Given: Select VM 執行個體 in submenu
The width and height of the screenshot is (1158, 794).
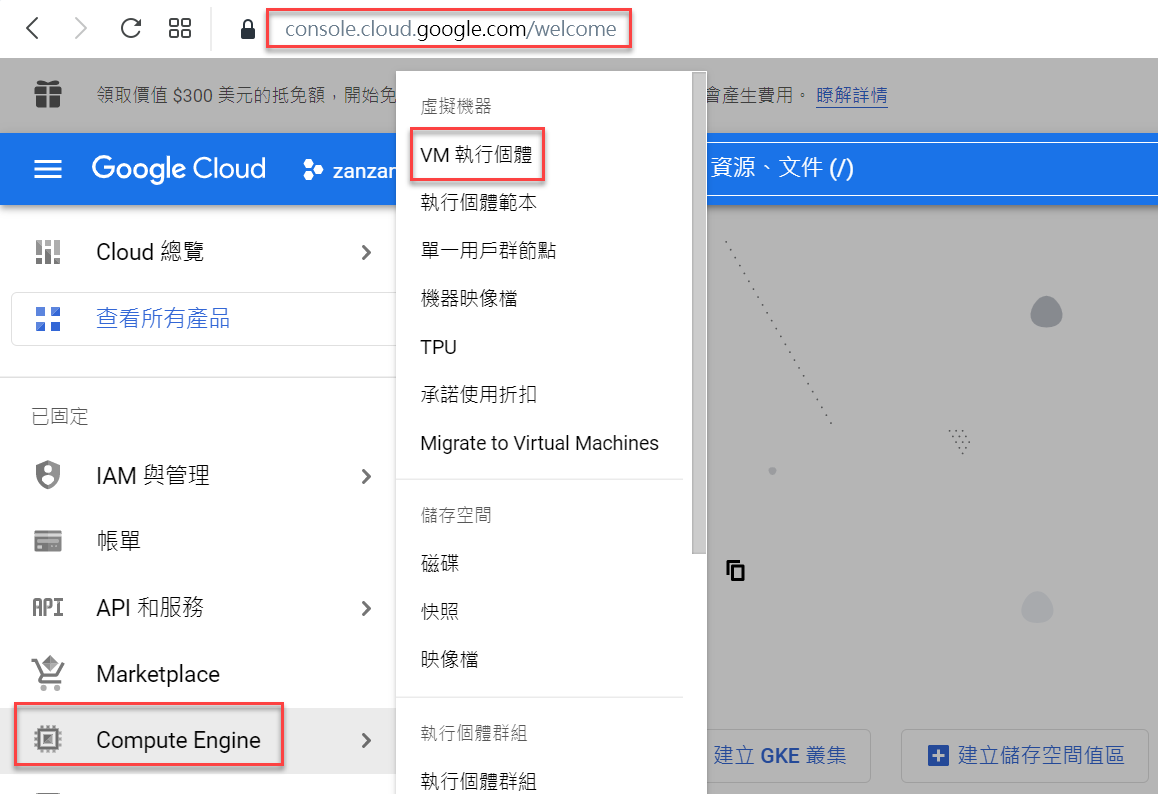Looking at the screenshot, I should (x=476, y=154).
